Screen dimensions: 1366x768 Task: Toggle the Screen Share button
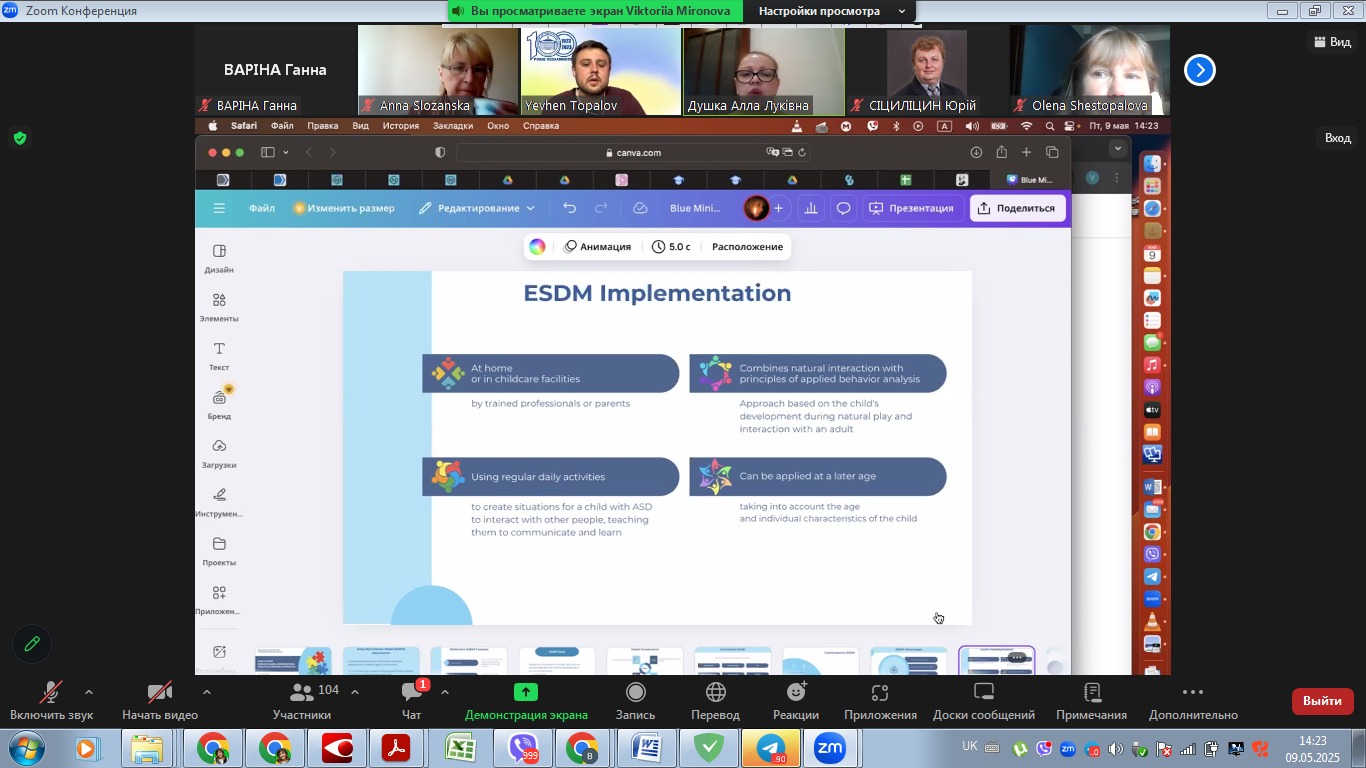526,701
